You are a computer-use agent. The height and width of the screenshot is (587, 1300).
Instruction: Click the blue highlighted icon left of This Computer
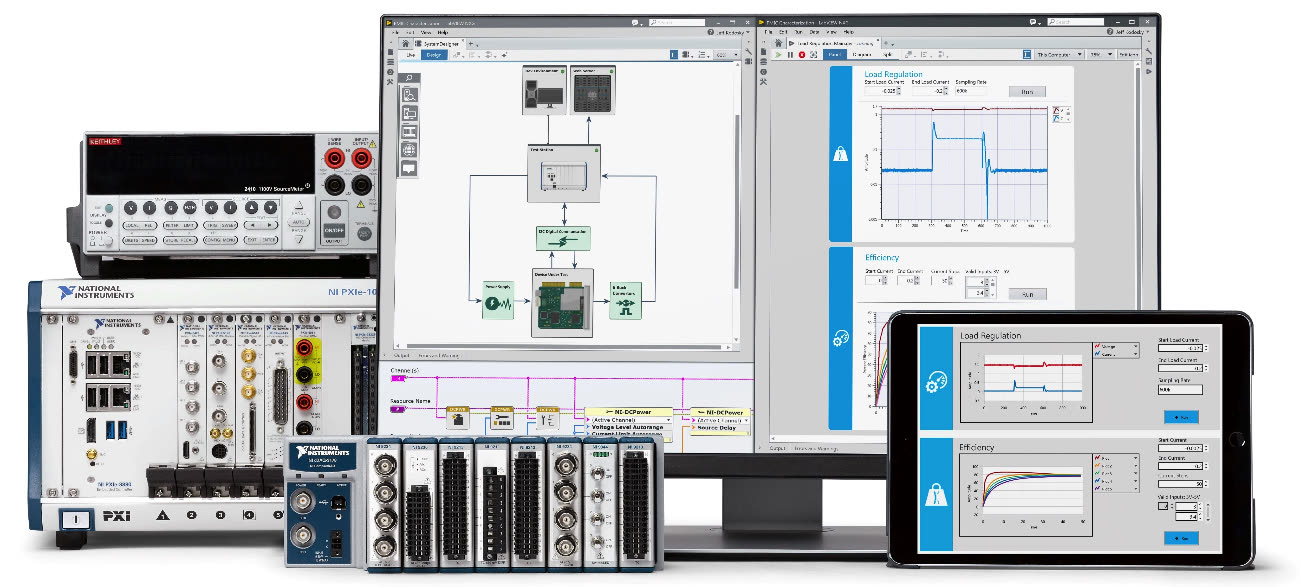[x=1025, y=54]
